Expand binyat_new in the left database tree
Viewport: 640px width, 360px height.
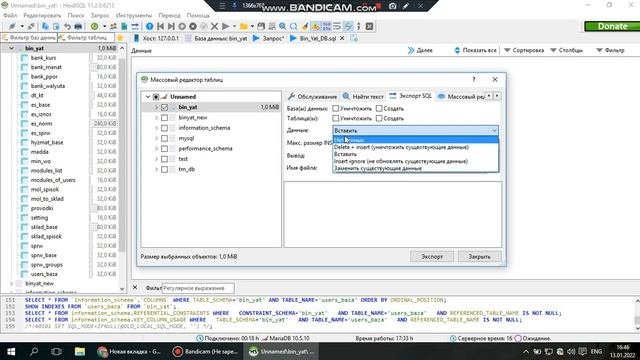click(11, 283)
